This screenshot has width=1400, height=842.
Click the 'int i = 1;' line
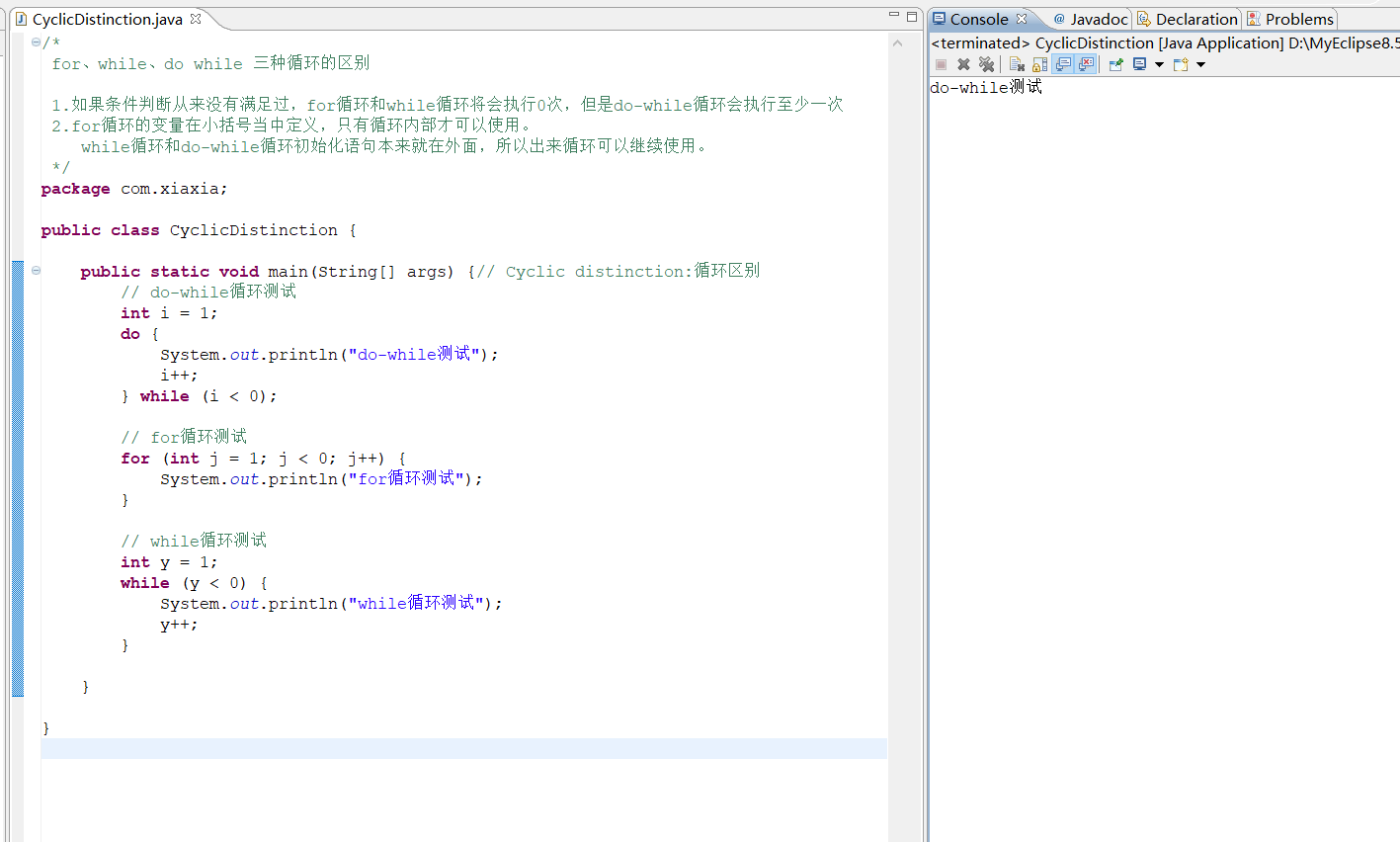[169, 313]
